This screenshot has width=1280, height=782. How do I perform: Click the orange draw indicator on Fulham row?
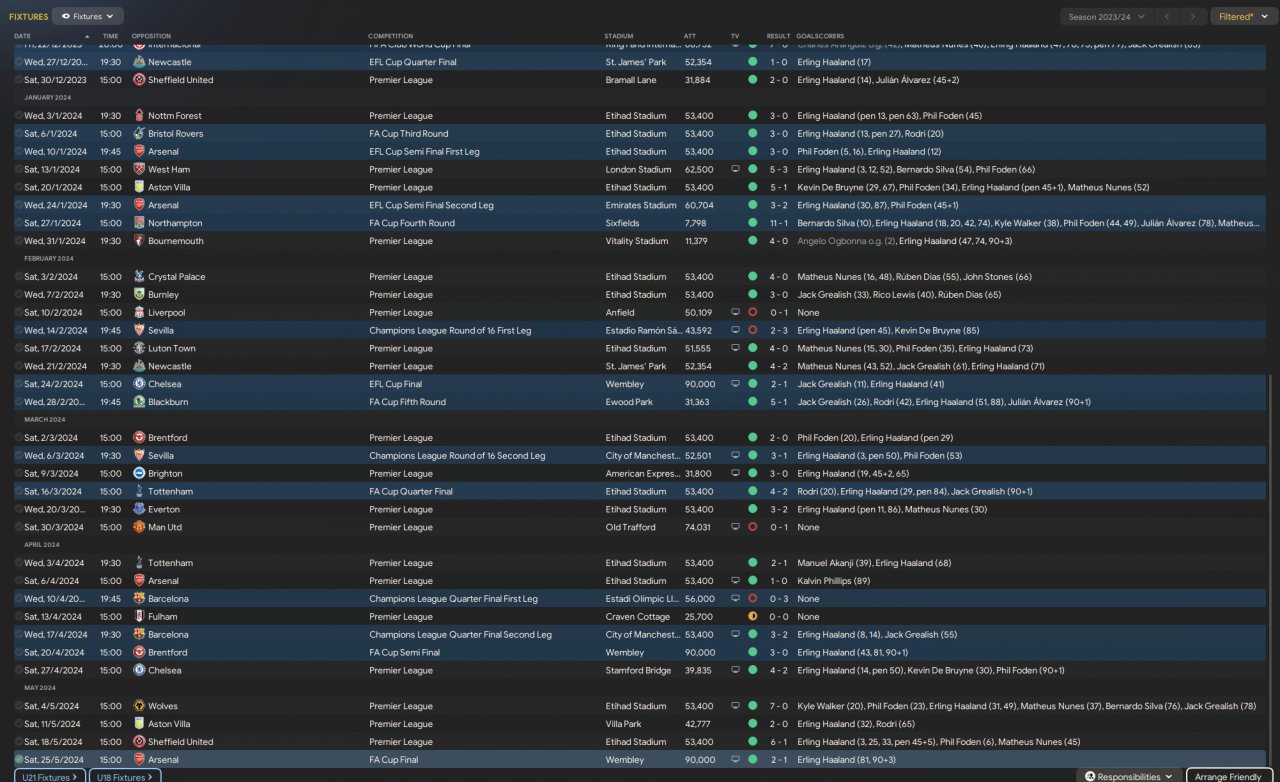pyautogui.click(x=752, y=617)
